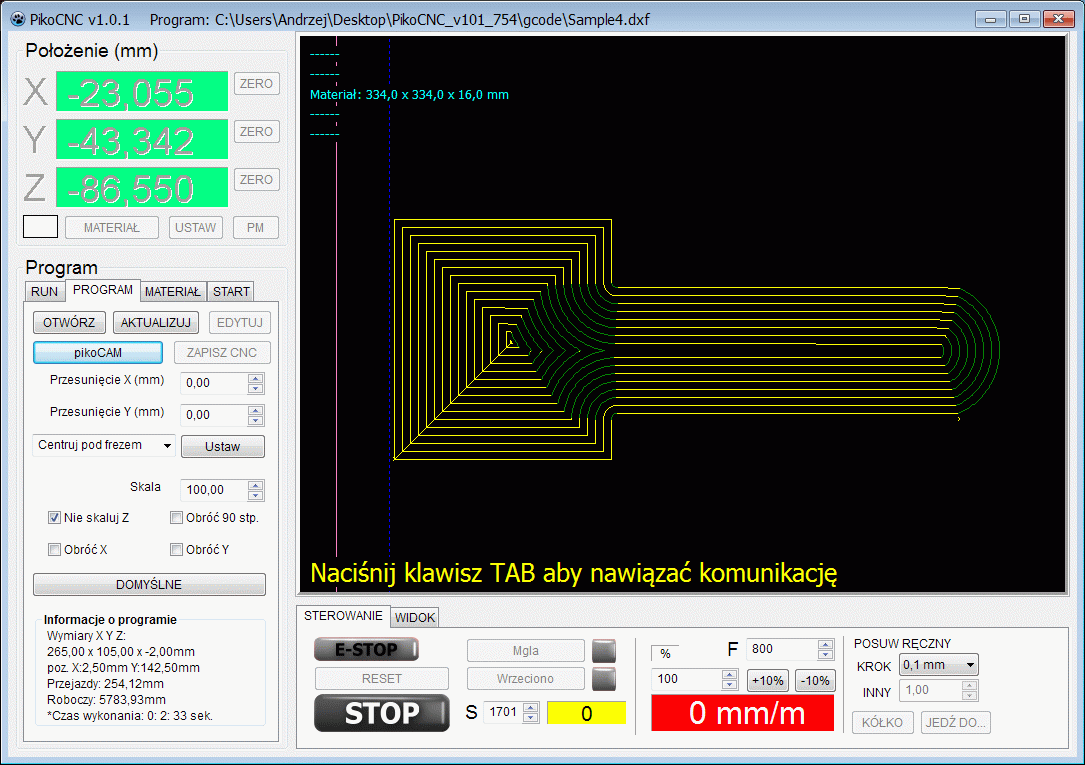
Task: Click the Przesunięcie Y input field
Action: tap(214, 415)
